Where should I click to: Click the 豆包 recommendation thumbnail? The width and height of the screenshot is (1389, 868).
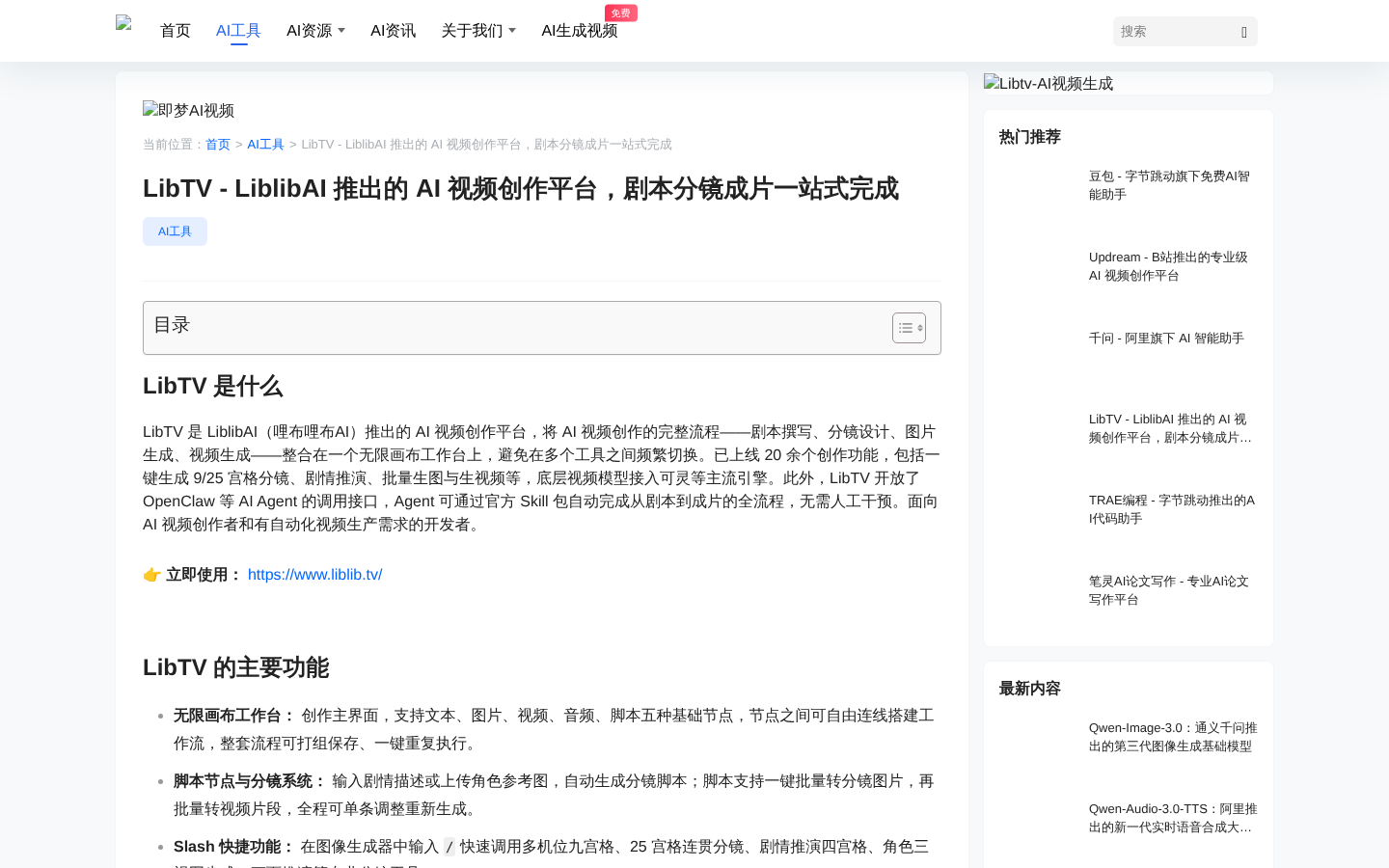[x=1038, y=195]
